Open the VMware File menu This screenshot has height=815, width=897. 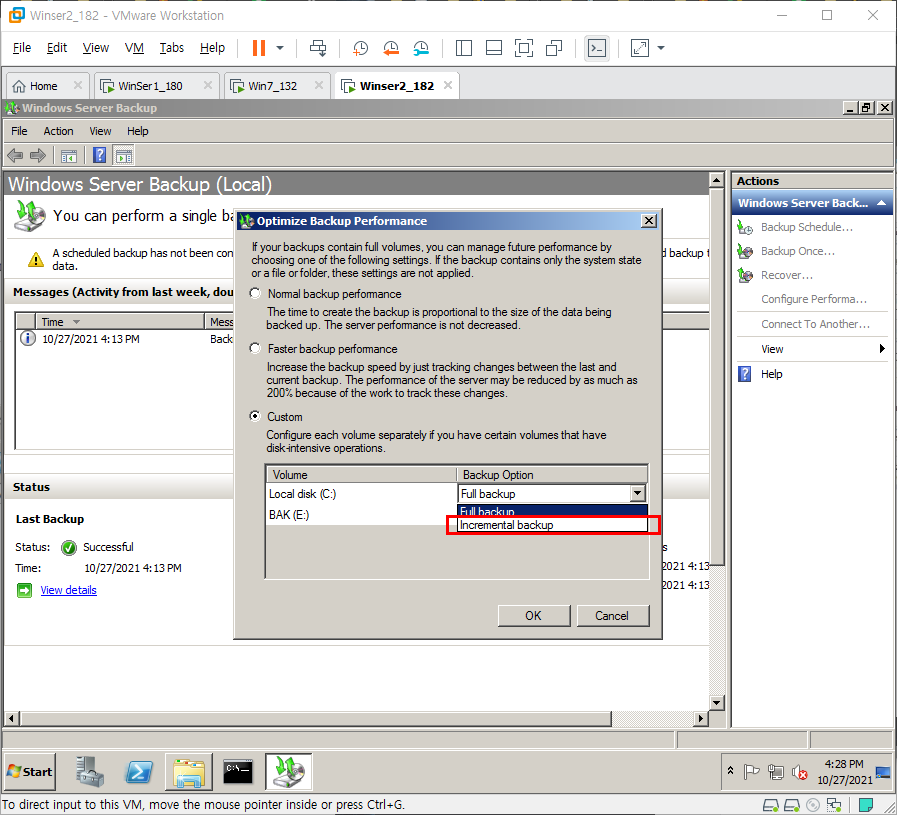coord(22,48)
